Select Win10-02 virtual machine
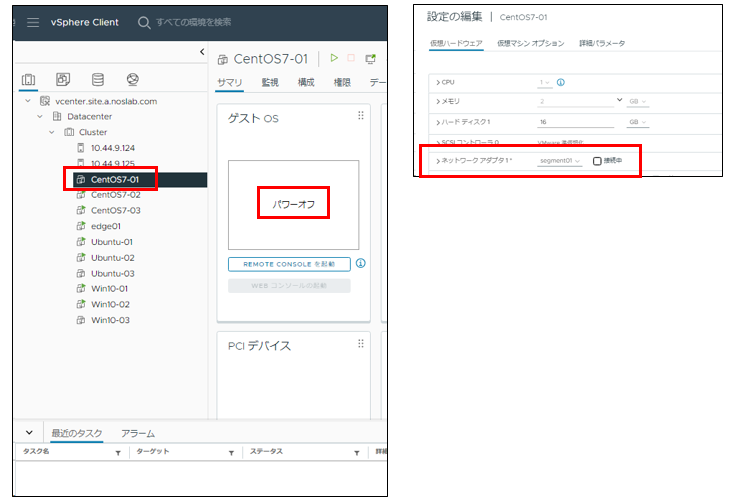 click(111, 304)
